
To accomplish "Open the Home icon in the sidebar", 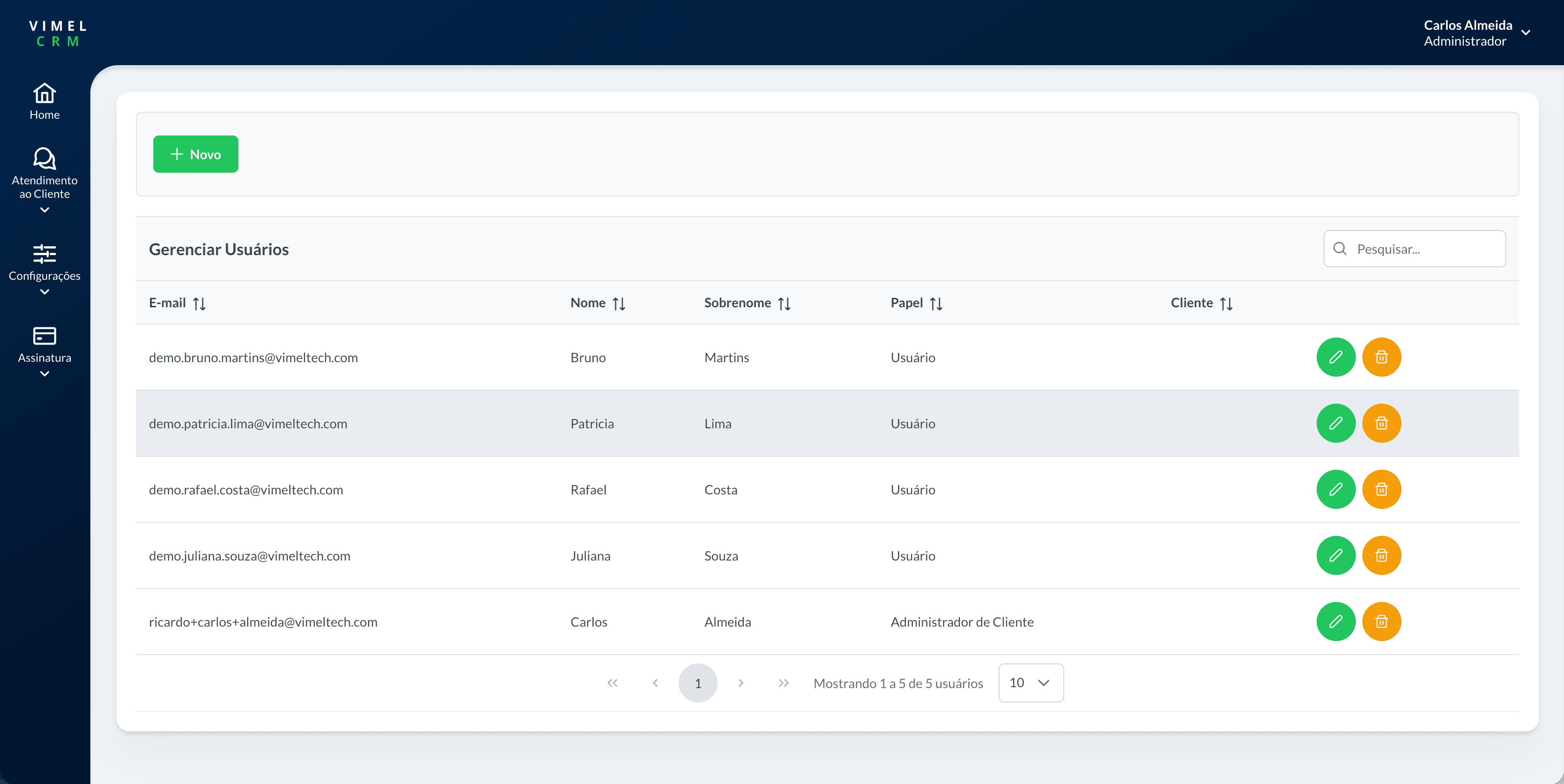I will point(44,94).
